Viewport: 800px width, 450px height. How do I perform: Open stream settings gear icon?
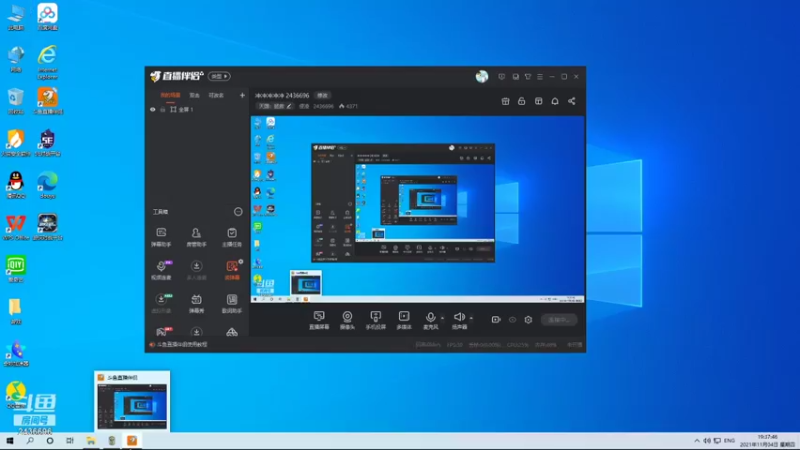(x=528, y=320)
